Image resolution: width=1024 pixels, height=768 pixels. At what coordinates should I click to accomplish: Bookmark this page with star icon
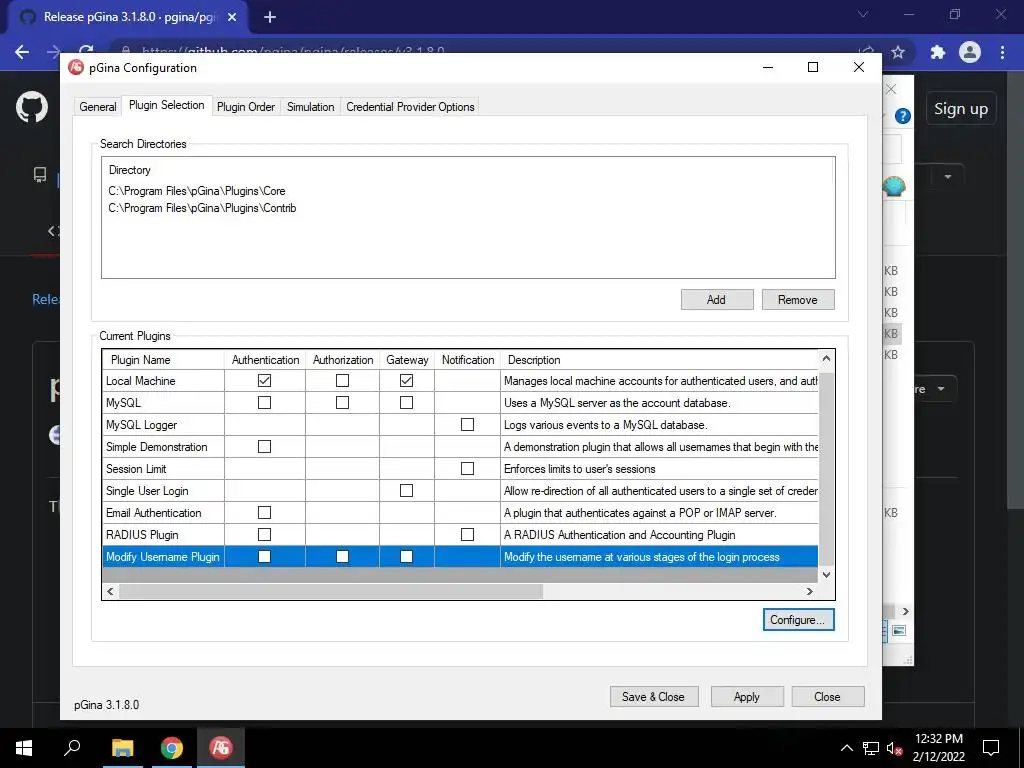[x=899, y=52]
